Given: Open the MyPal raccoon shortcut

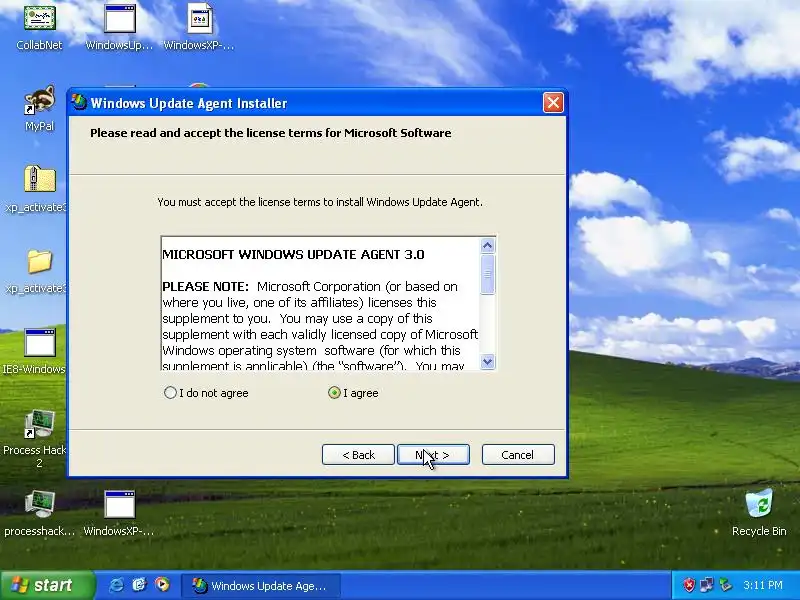Looking at the screenshot, I should click(x=39, y=108).
